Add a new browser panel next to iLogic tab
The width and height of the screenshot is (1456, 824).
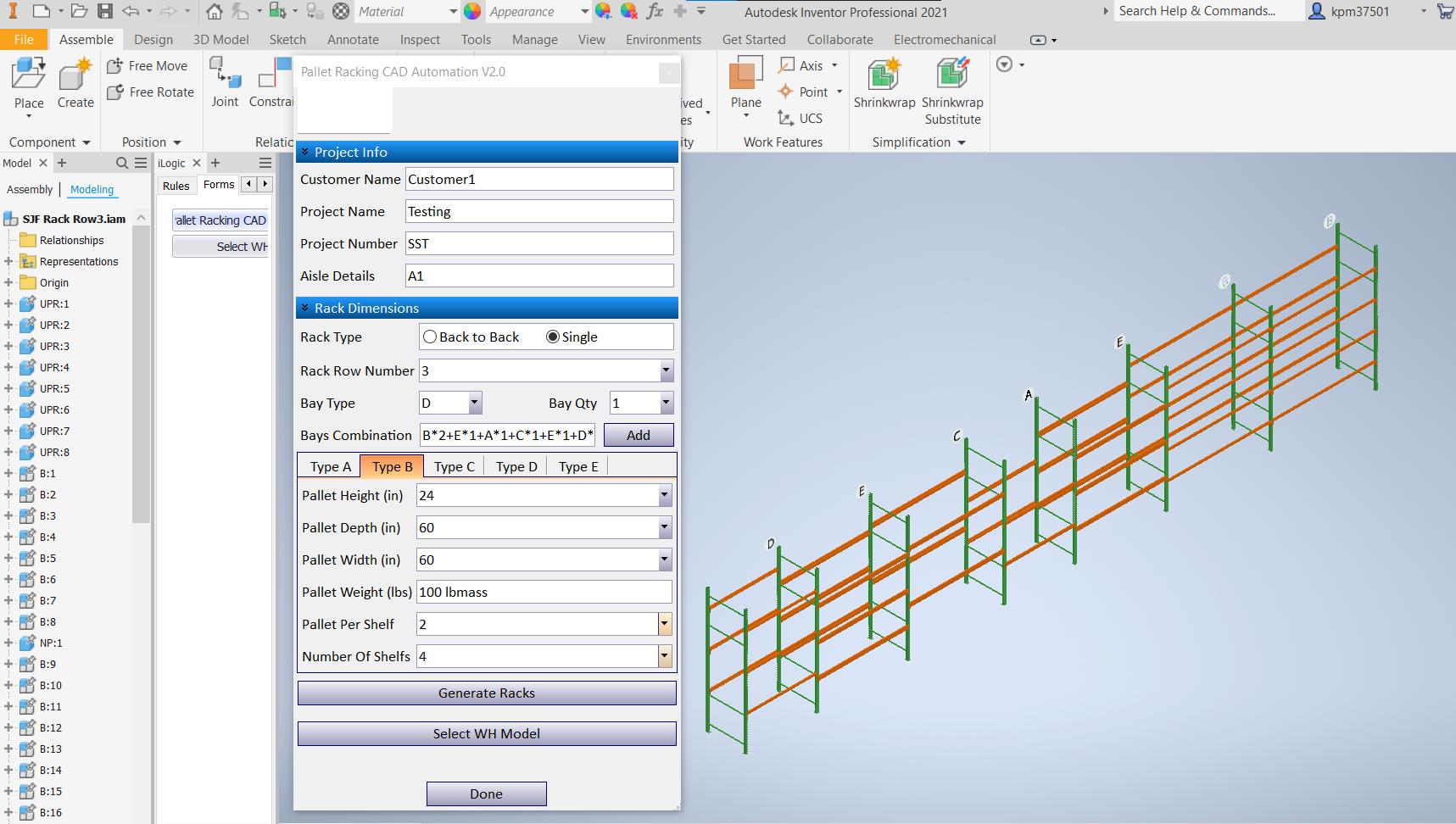(x=215, y=163)
